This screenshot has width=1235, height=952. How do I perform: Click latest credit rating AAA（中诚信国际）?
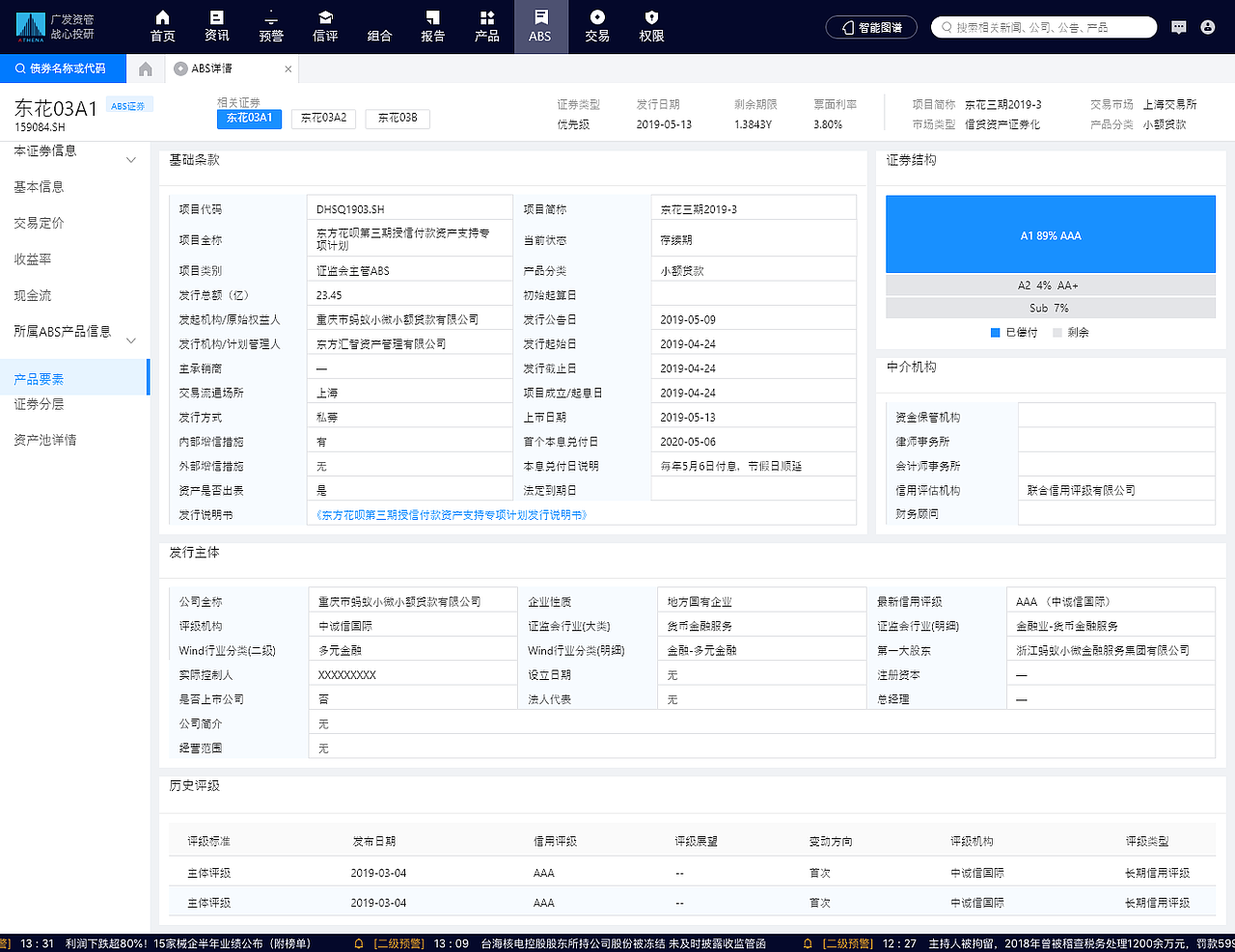click(x=1062, y=602)
